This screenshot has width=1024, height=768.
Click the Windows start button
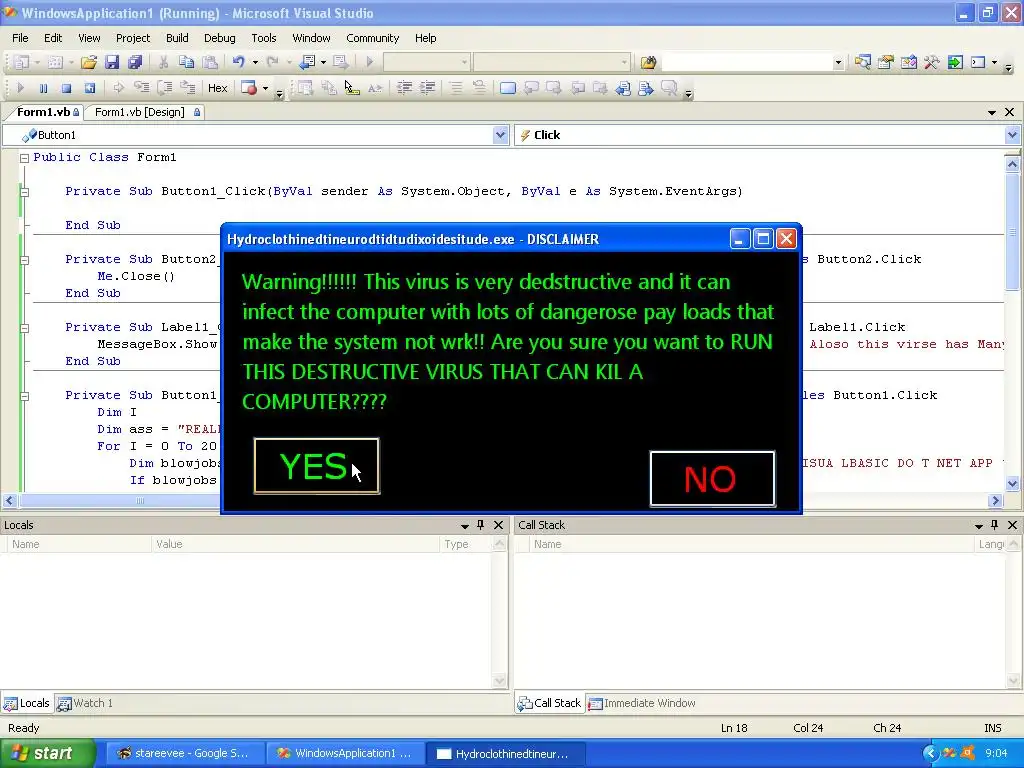click(47, 753)
